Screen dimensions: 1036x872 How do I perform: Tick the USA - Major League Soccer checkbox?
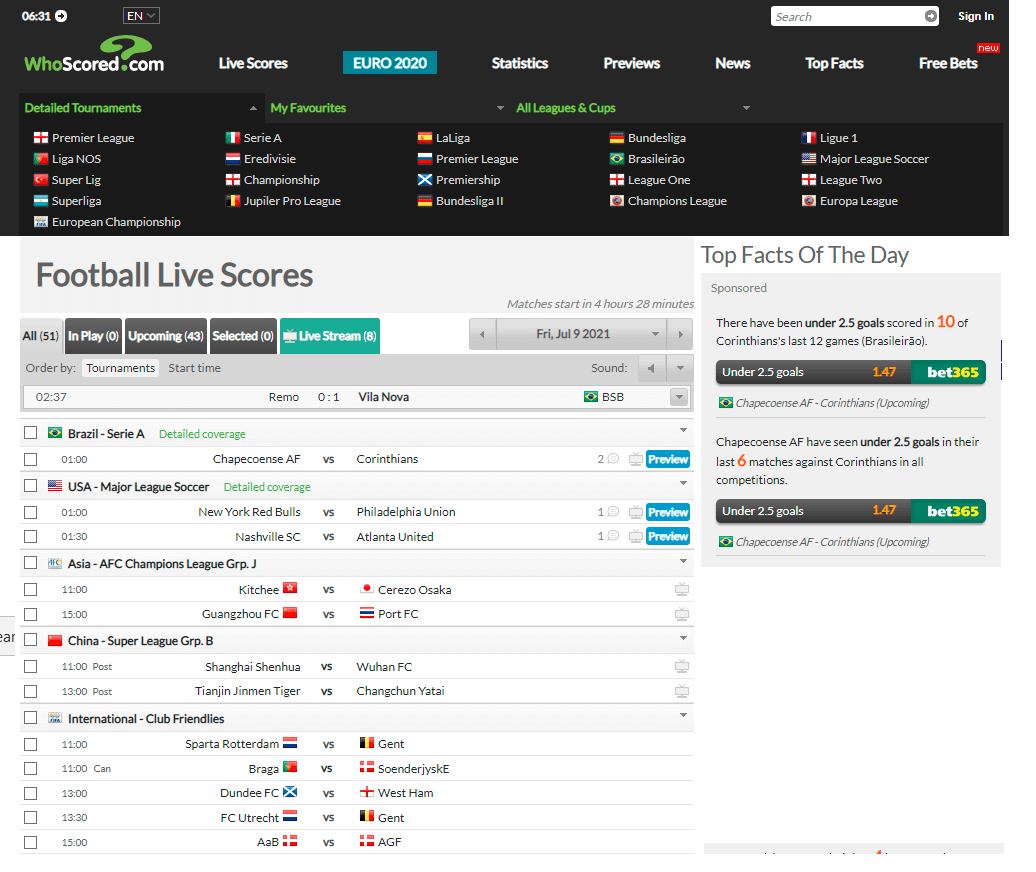(30, 486)
